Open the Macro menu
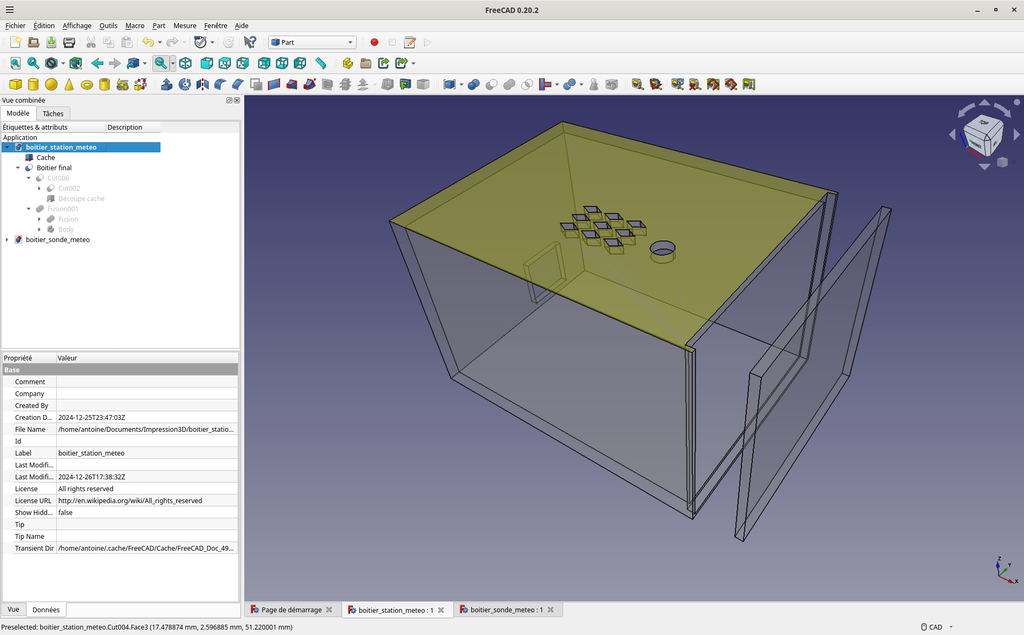Screen dimensions: 1024x635 pyautogui.click(x=134, y=25)
